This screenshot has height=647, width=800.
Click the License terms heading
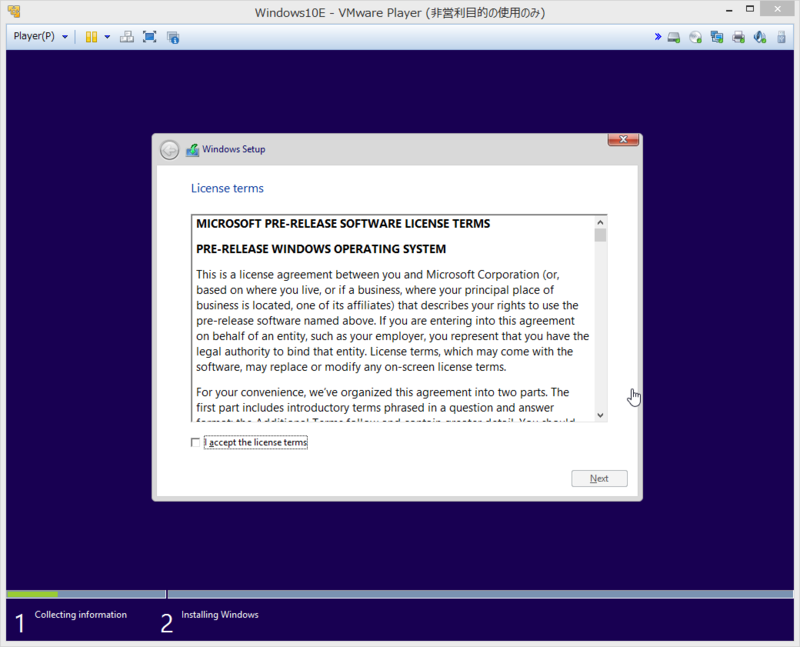click(x=227, y=188)
